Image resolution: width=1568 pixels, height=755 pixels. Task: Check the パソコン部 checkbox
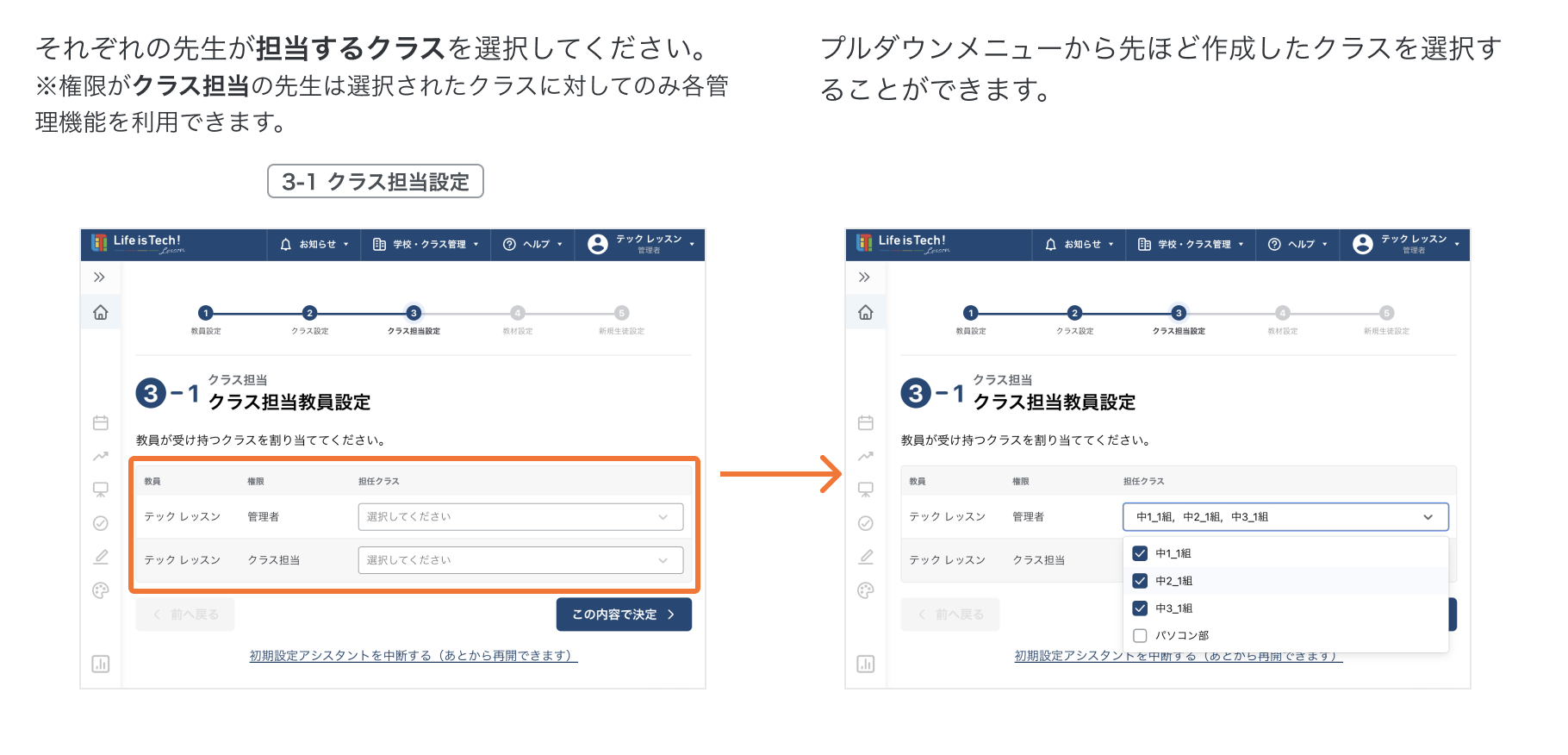click(x=1140, y=636)
